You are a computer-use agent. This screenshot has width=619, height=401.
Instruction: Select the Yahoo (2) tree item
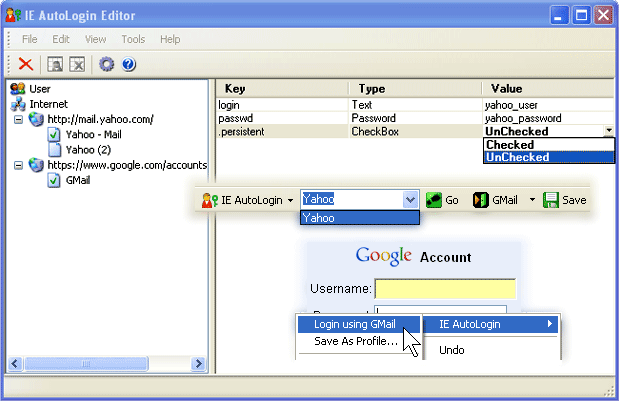[x=88, y=150]
